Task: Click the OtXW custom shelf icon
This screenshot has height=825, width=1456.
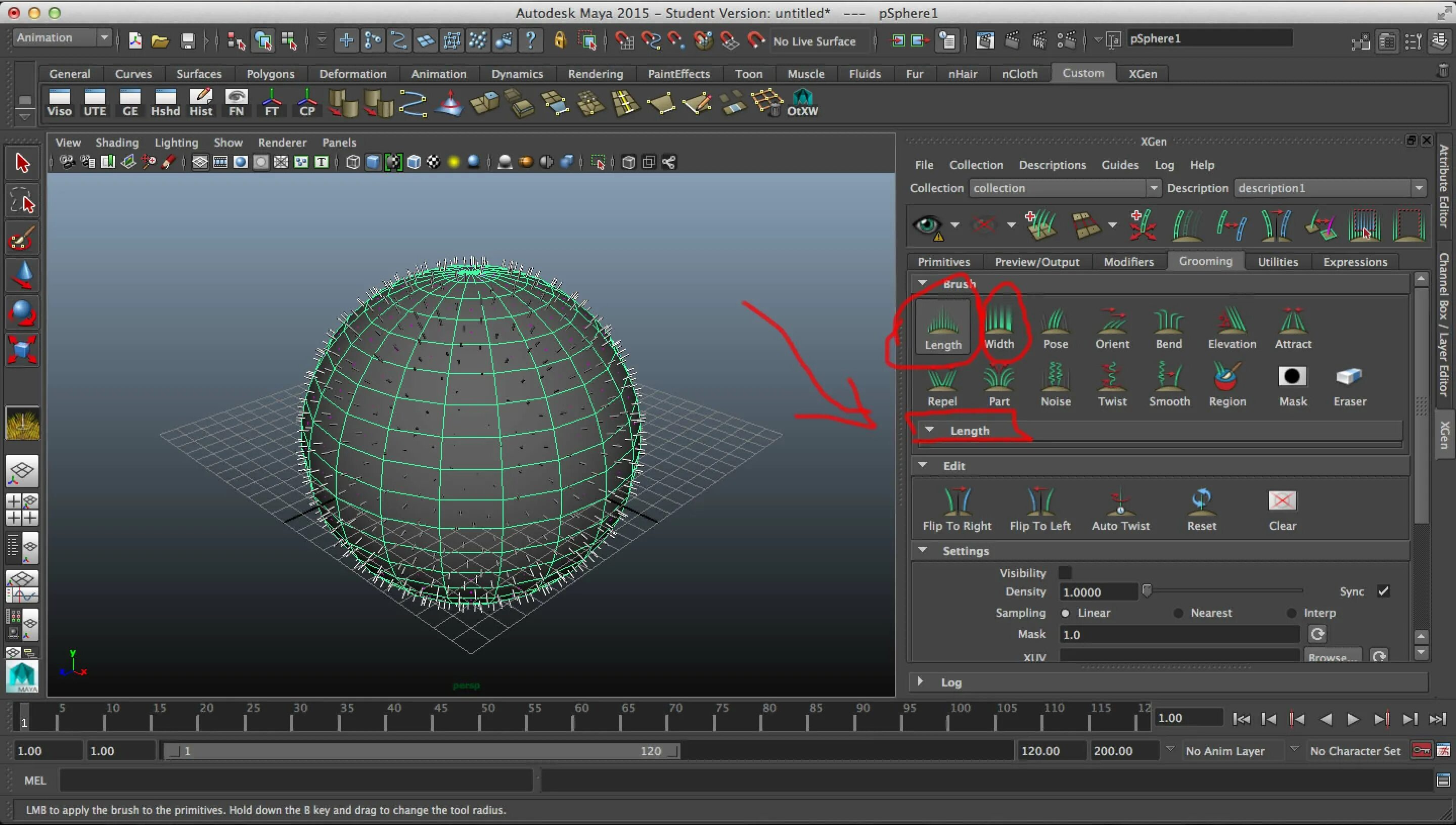Action: click(x=802, y=103)
